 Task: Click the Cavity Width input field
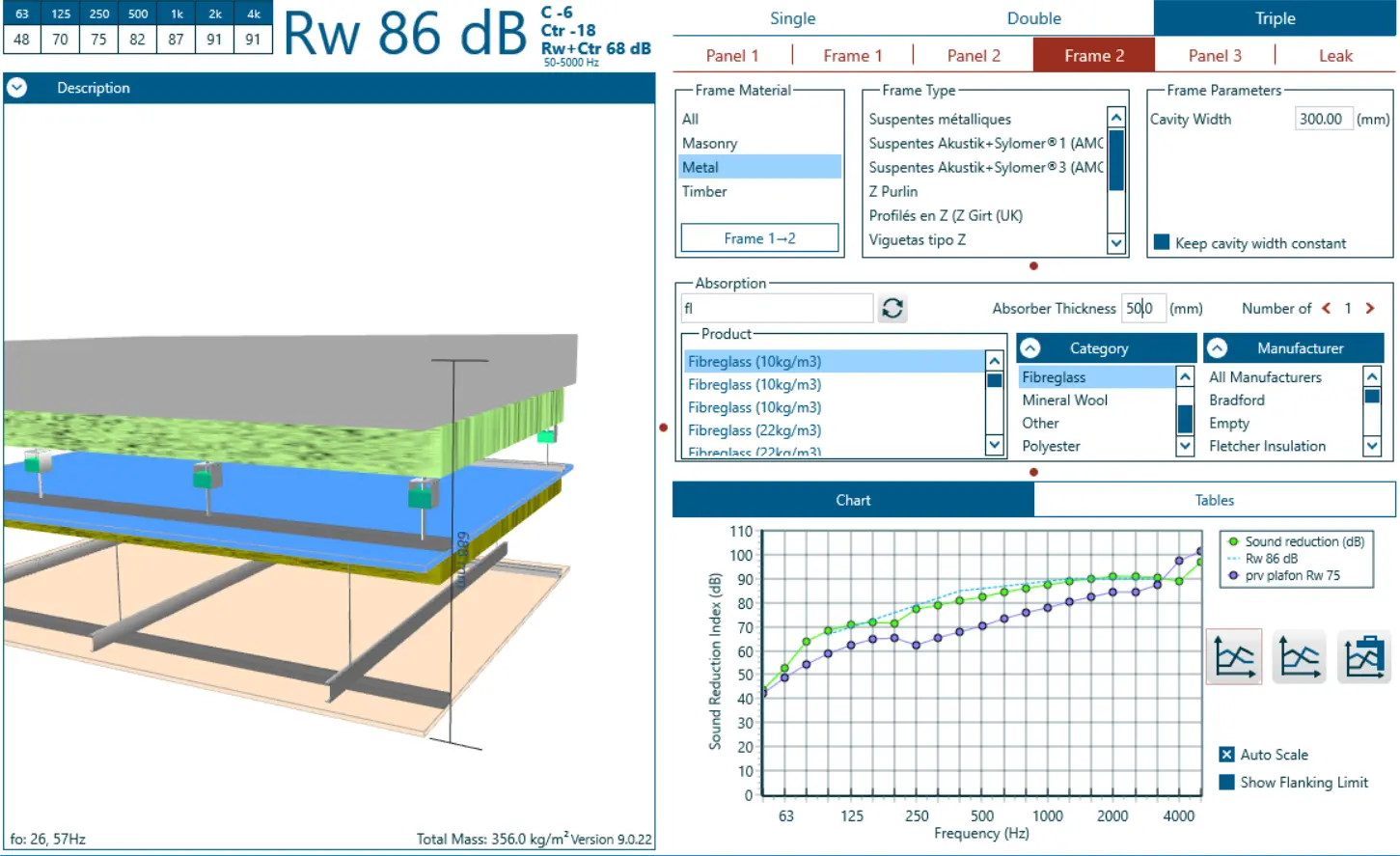(1322, 119)
